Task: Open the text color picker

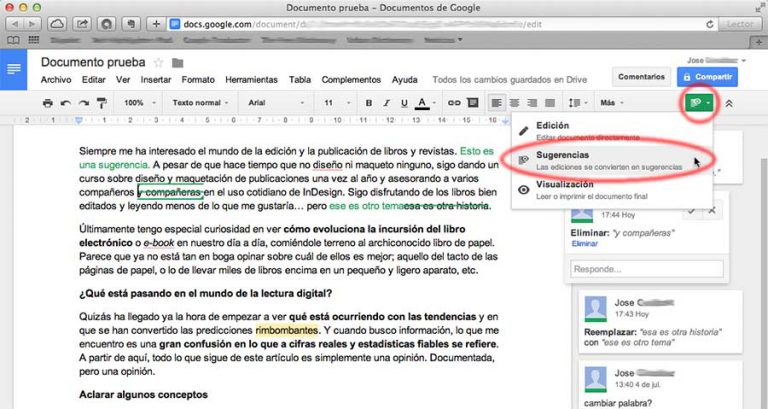Action: pyautogui.click(x=425, y=103)
